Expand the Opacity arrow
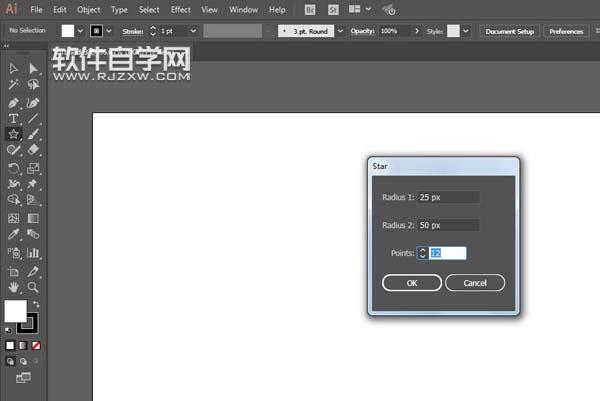The image size is (600, 401). [417, 31]
